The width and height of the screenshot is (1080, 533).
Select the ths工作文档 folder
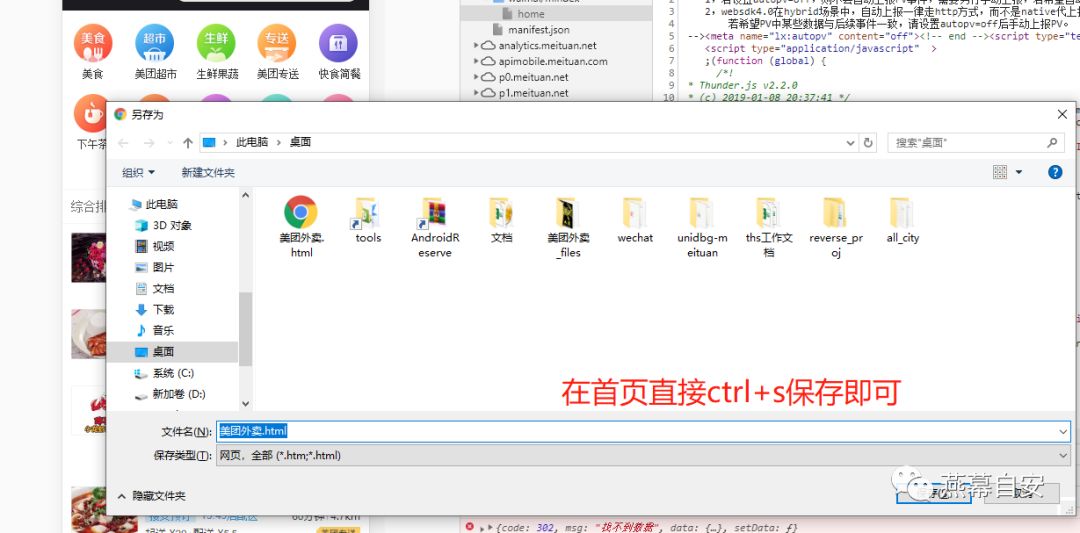(769, 227)
